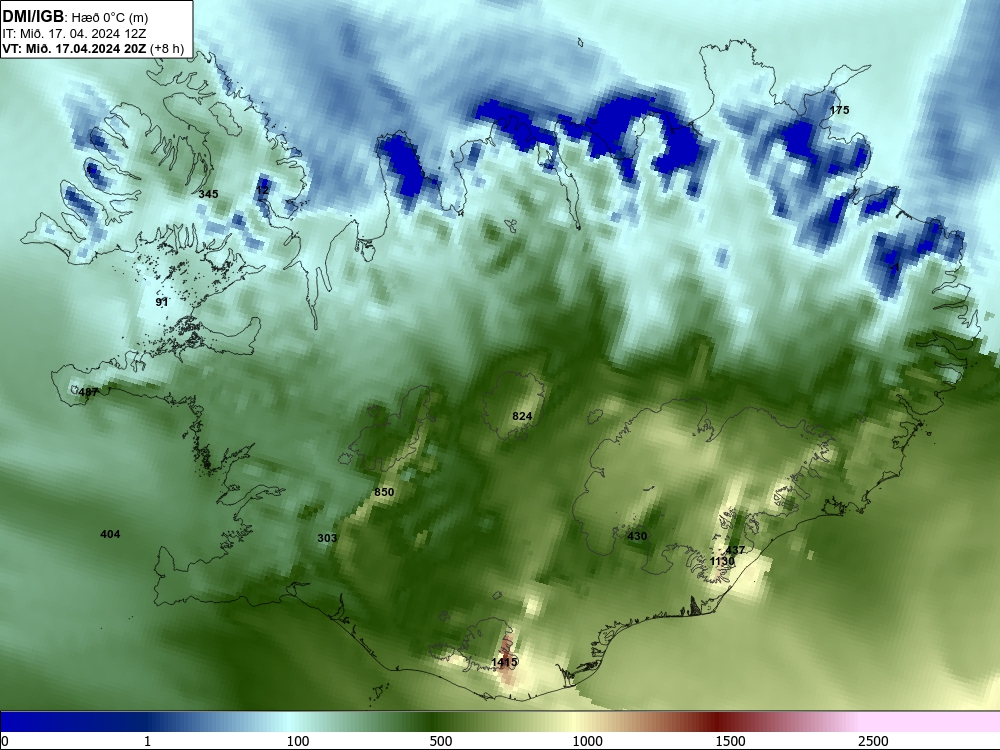Click the legend label '500'
This screenshot has height=750, width=1000.
click(441, 741)
